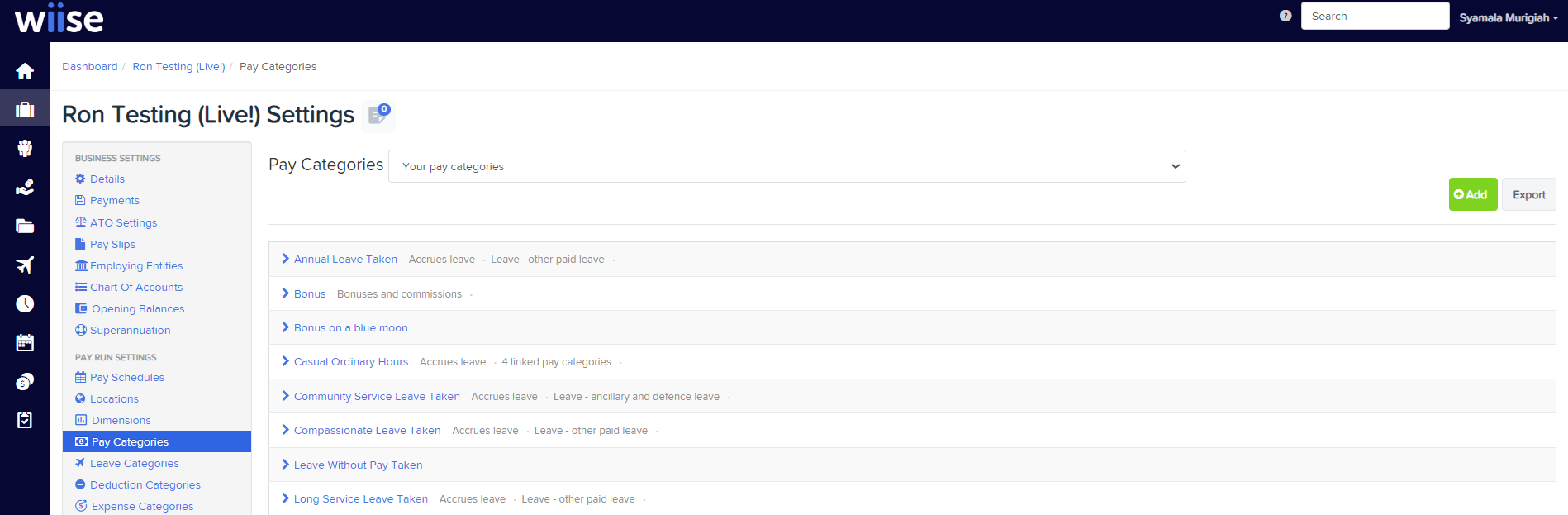This screenshot has width=1568, height=515.
Task: Click 'Bonuses and commissions' text
Action: pyautogui.click(x=399, y=293)
